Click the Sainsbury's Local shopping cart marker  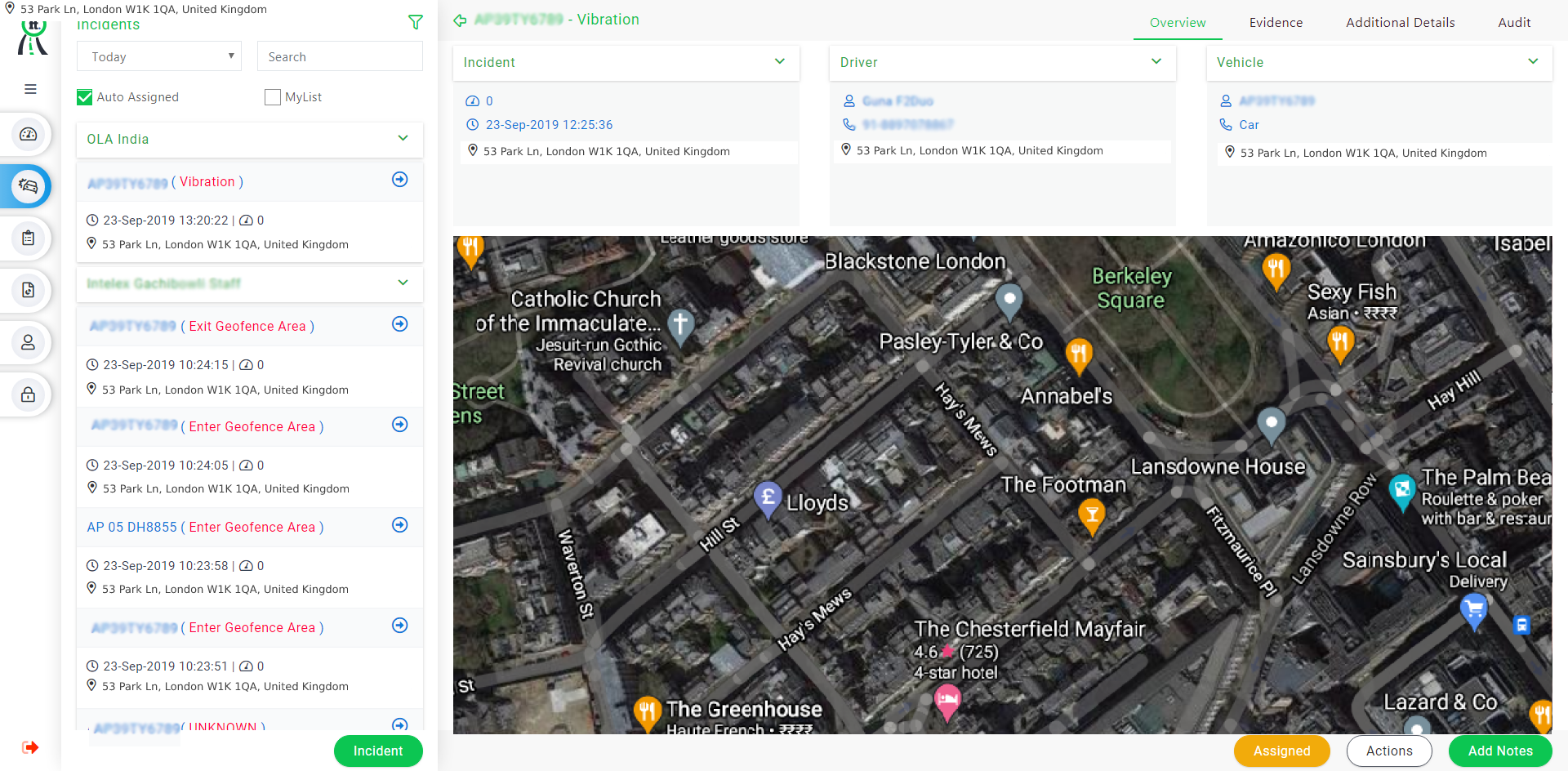pos(1474,612)
